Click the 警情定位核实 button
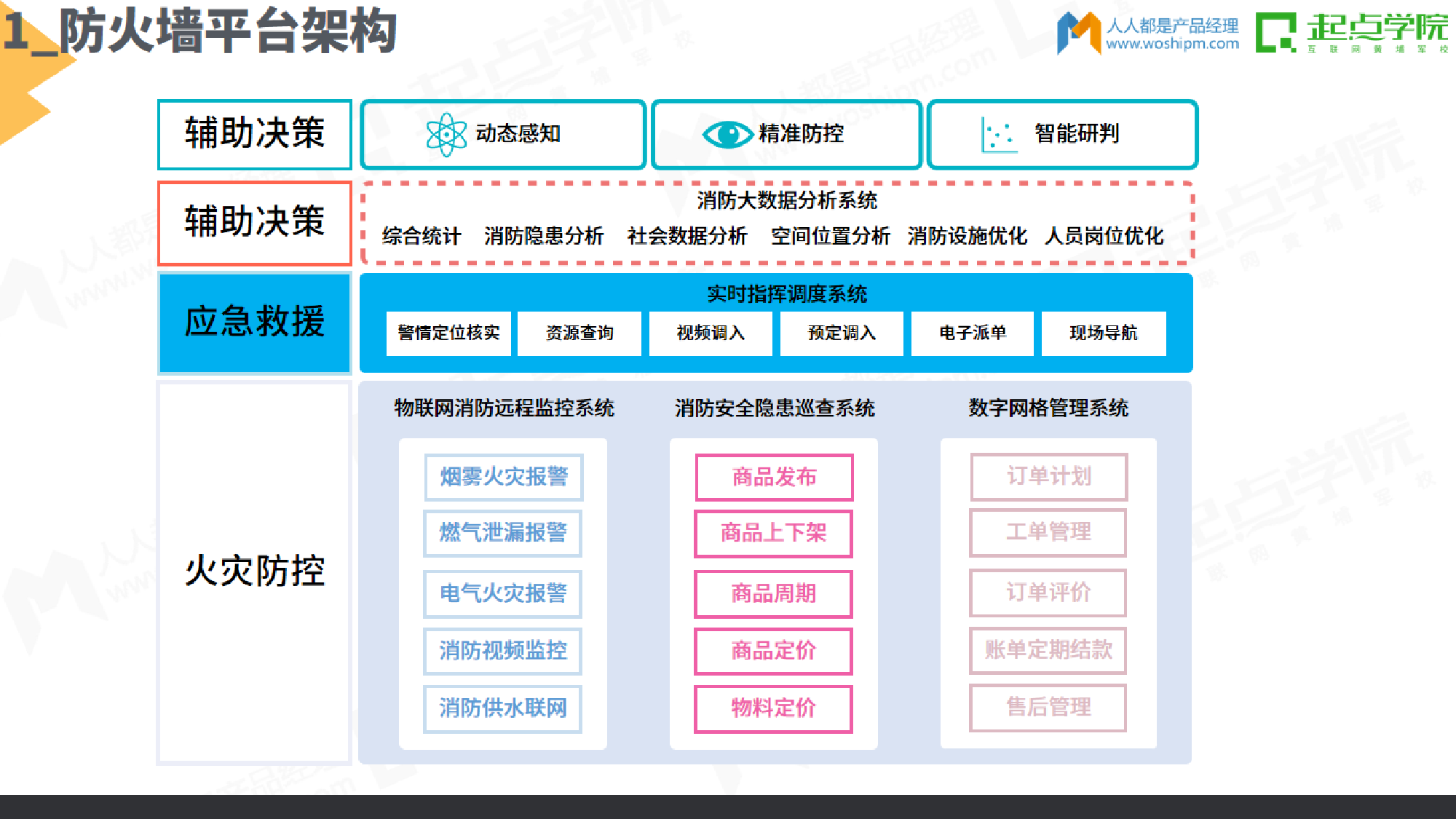The image size is (1456, 819). tap(448, 333)
